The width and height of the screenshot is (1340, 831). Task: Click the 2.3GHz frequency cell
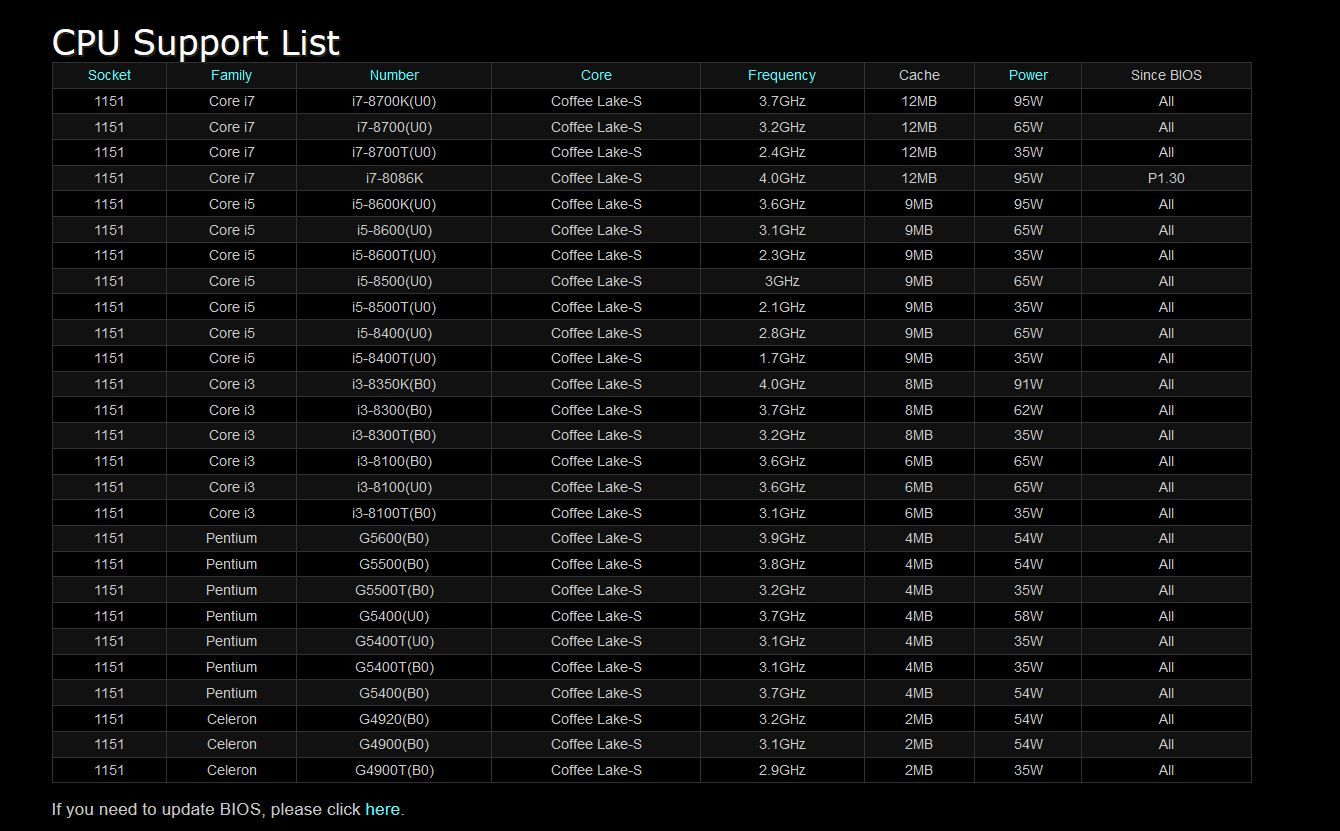pyautogui.click(x=782, y=255)
